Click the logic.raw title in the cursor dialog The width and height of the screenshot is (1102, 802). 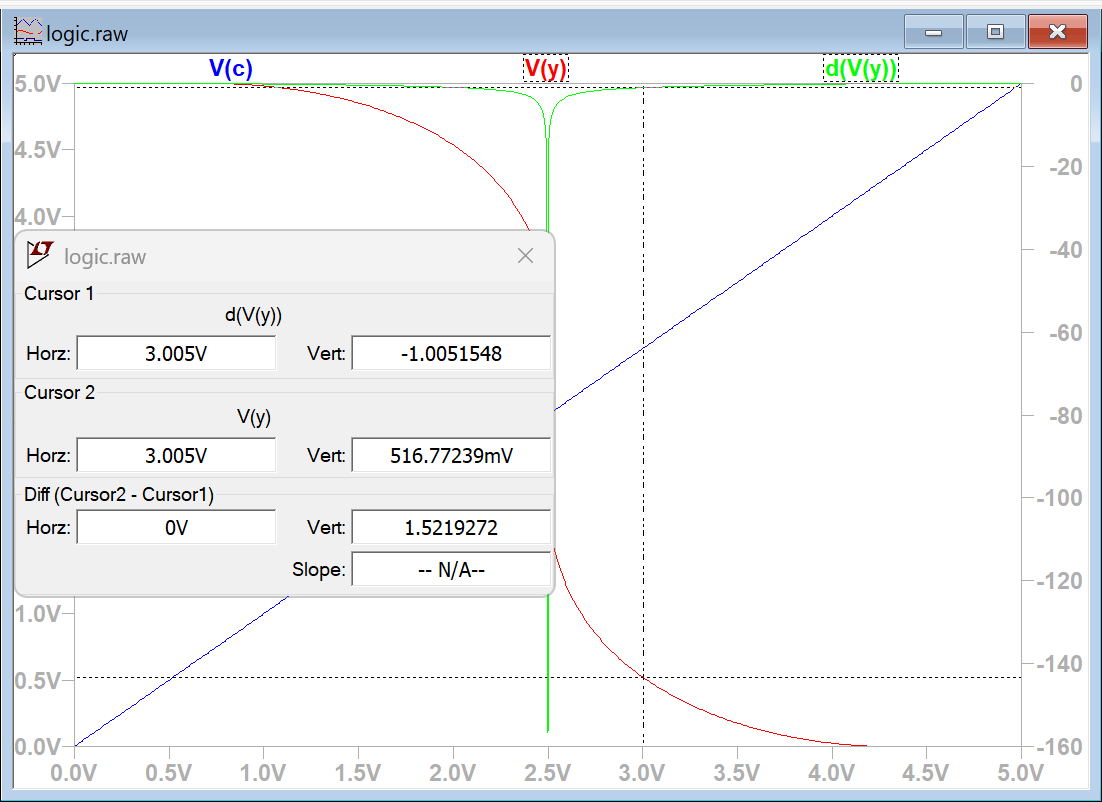[x=105, y=257]
